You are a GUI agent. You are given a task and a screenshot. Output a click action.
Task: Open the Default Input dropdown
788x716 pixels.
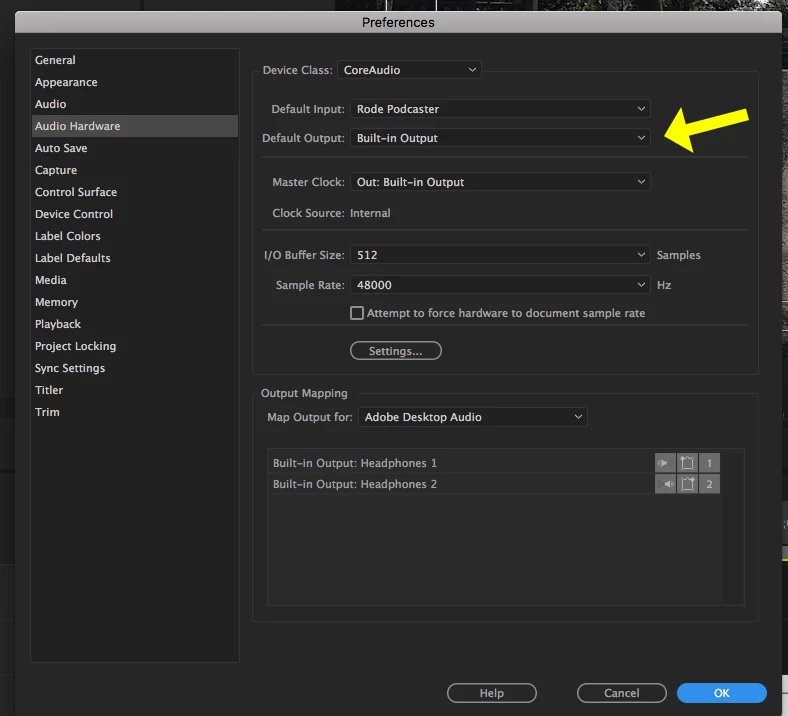coord(500,109)
